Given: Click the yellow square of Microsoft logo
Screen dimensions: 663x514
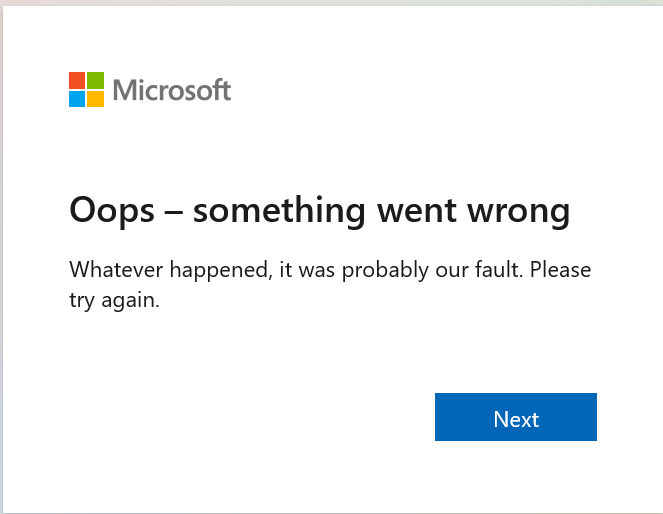Looking at the screenshot, I should point(96,98).
